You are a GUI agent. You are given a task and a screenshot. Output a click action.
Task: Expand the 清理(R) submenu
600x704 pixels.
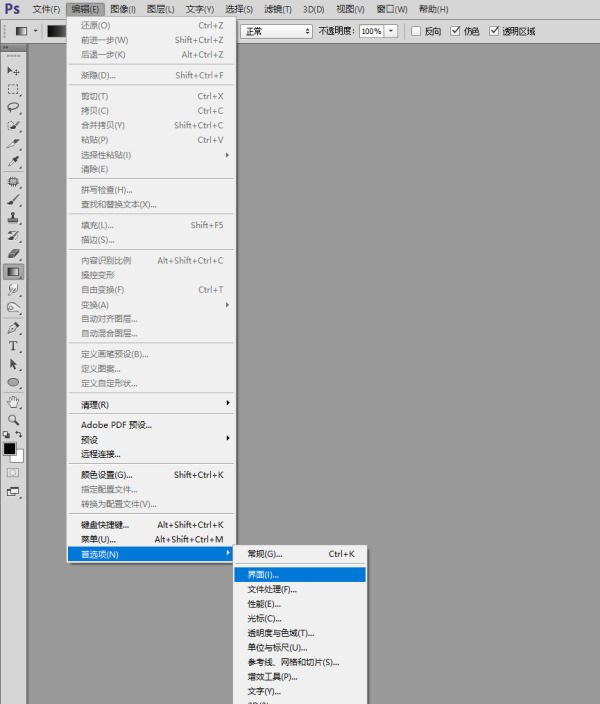[152, 405]
